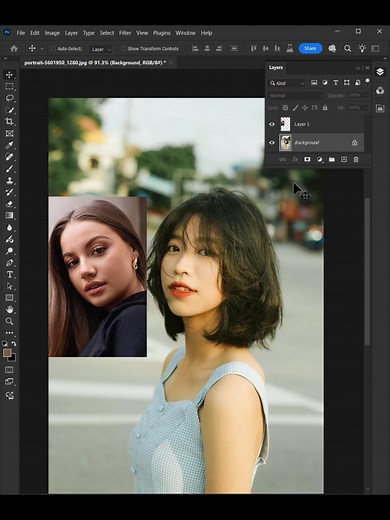Select the Frame tool

(9, 133)
